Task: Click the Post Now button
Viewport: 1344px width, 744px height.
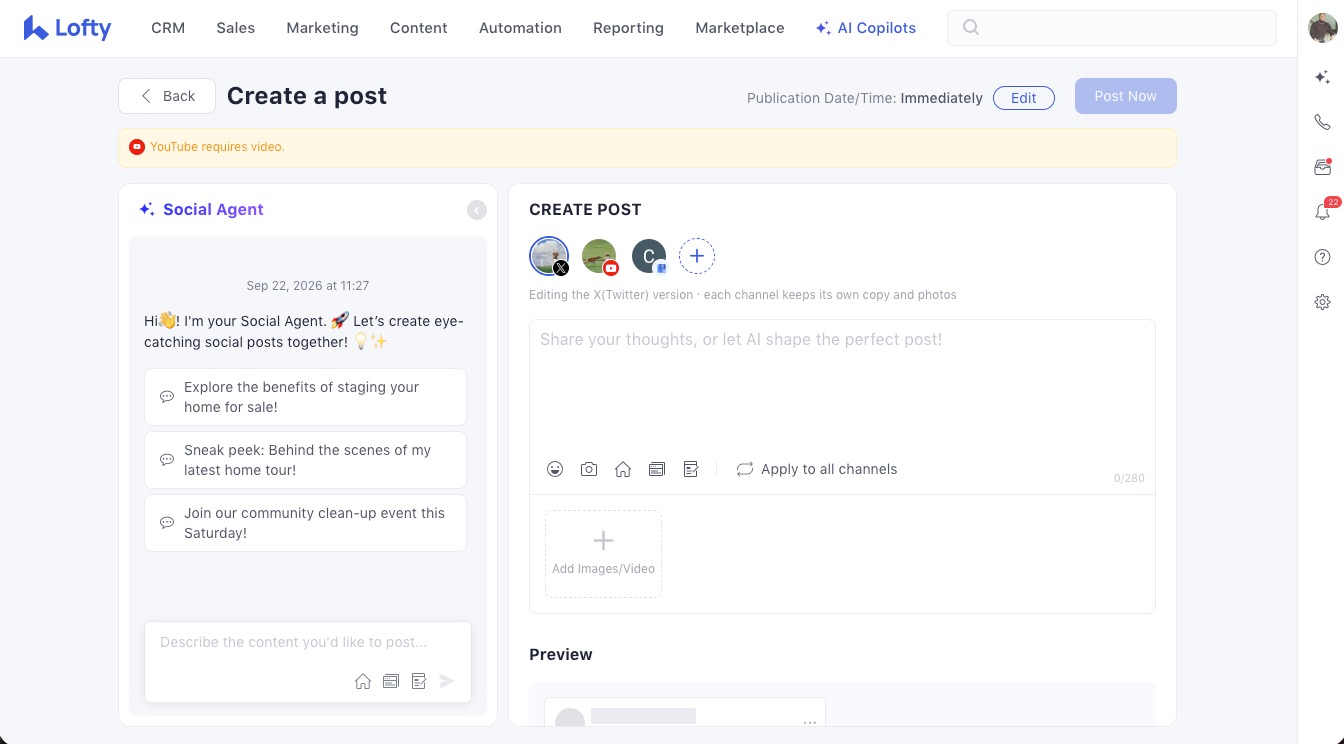Action: coord(1126,96)
